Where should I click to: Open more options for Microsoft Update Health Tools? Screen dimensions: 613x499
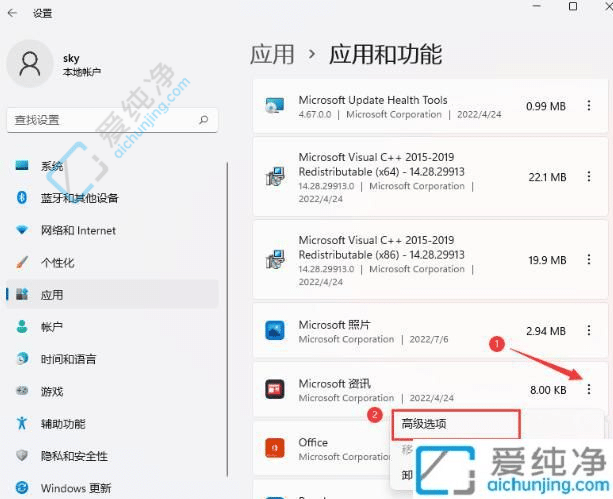589,106
